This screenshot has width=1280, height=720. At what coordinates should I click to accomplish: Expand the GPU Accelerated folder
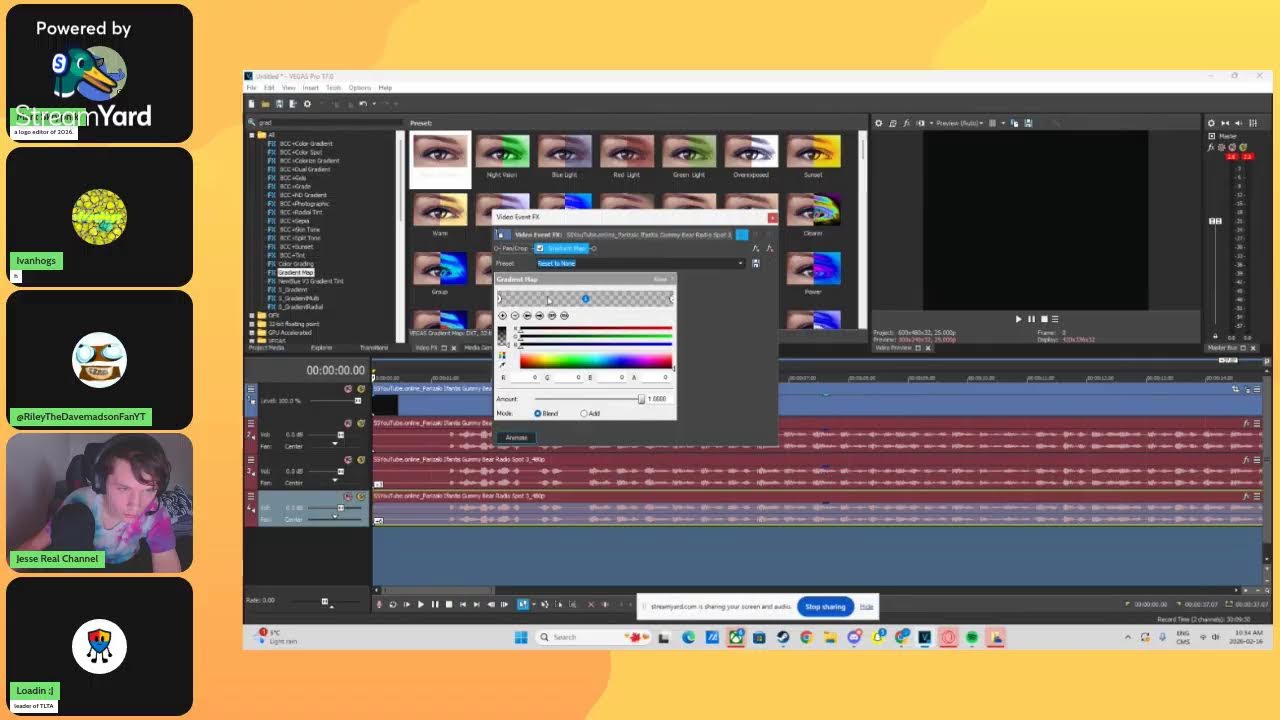[x=251, y=332]
